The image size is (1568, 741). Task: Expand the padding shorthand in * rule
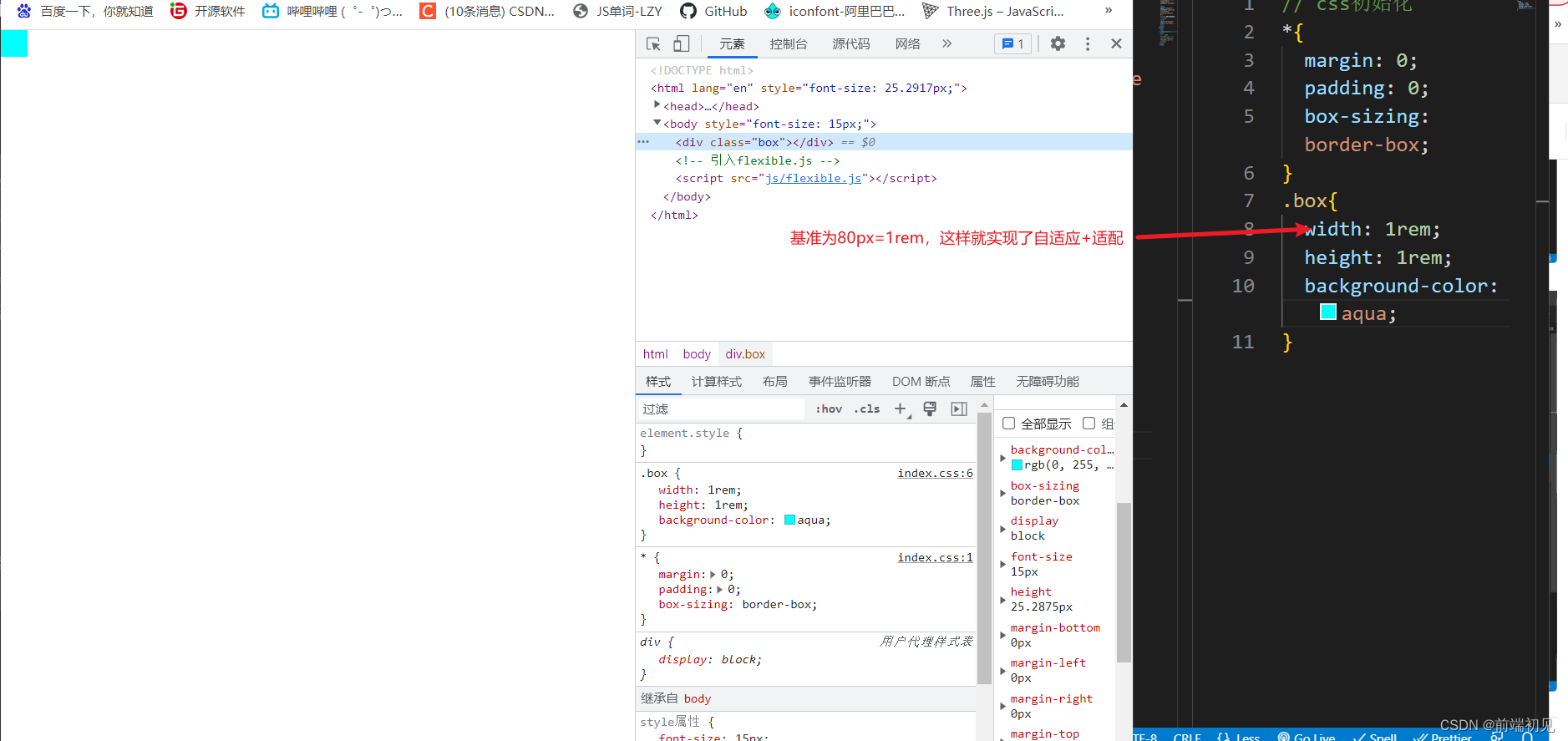click(719, 589)
